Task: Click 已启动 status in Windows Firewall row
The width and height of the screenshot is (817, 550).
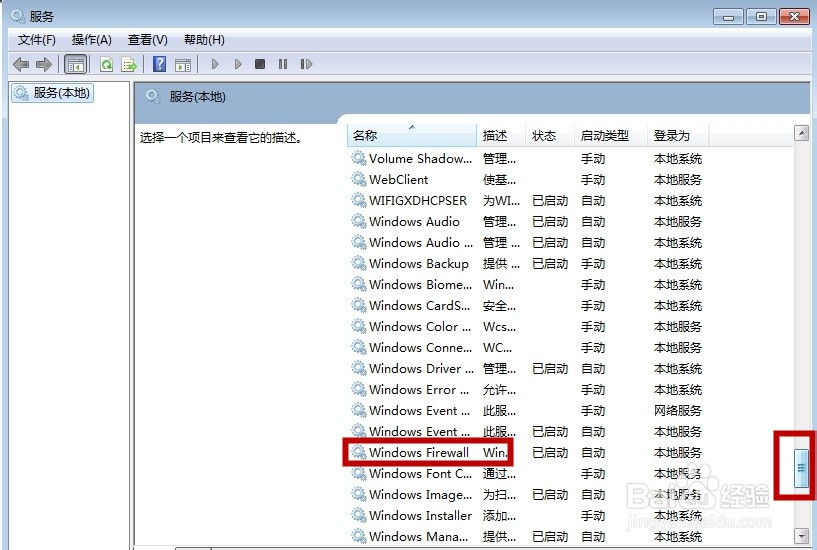Action: (x=550, y=453)
